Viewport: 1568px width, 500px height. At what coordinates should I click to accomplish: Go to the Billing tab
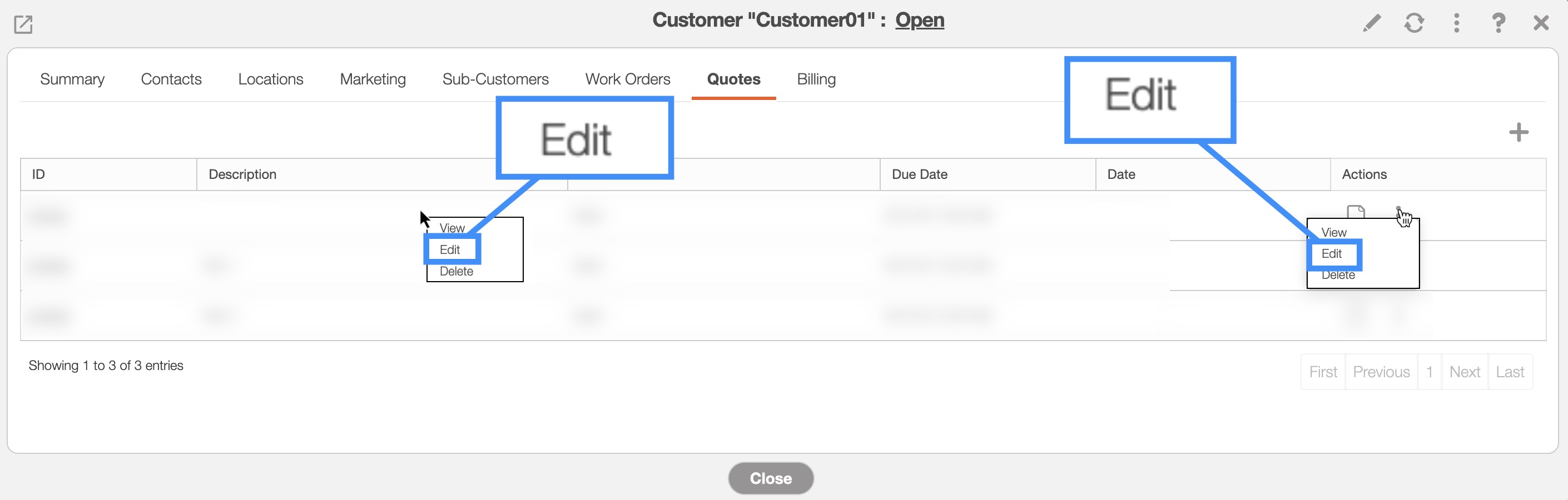[x=816, y=79]
